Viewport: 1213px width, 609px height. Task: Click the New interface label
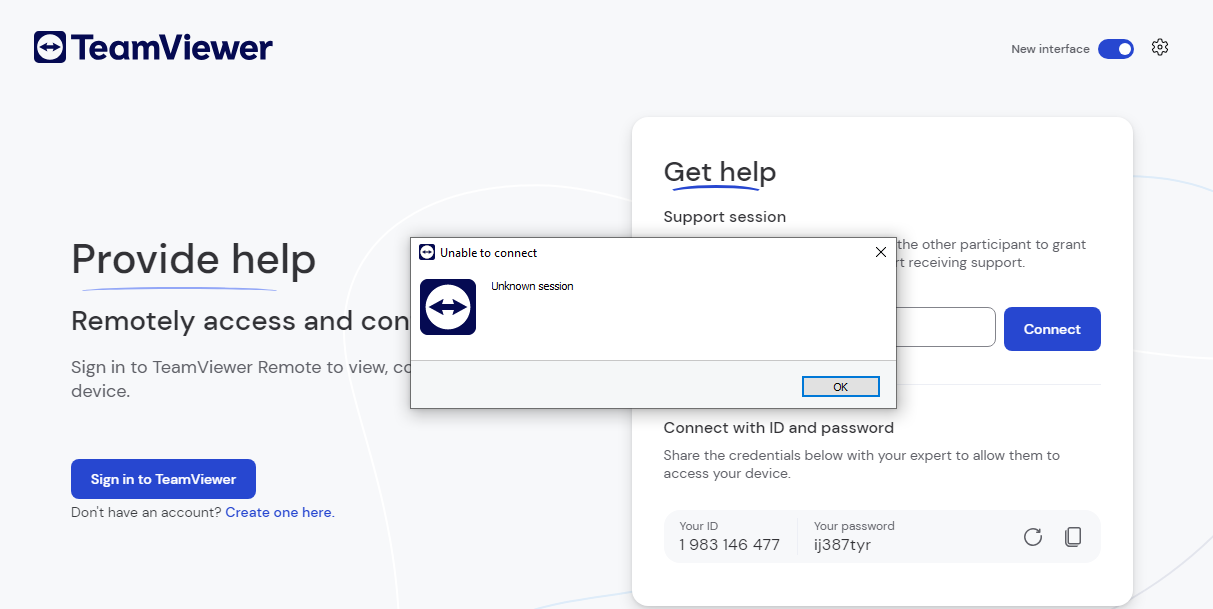[1050, 49]
